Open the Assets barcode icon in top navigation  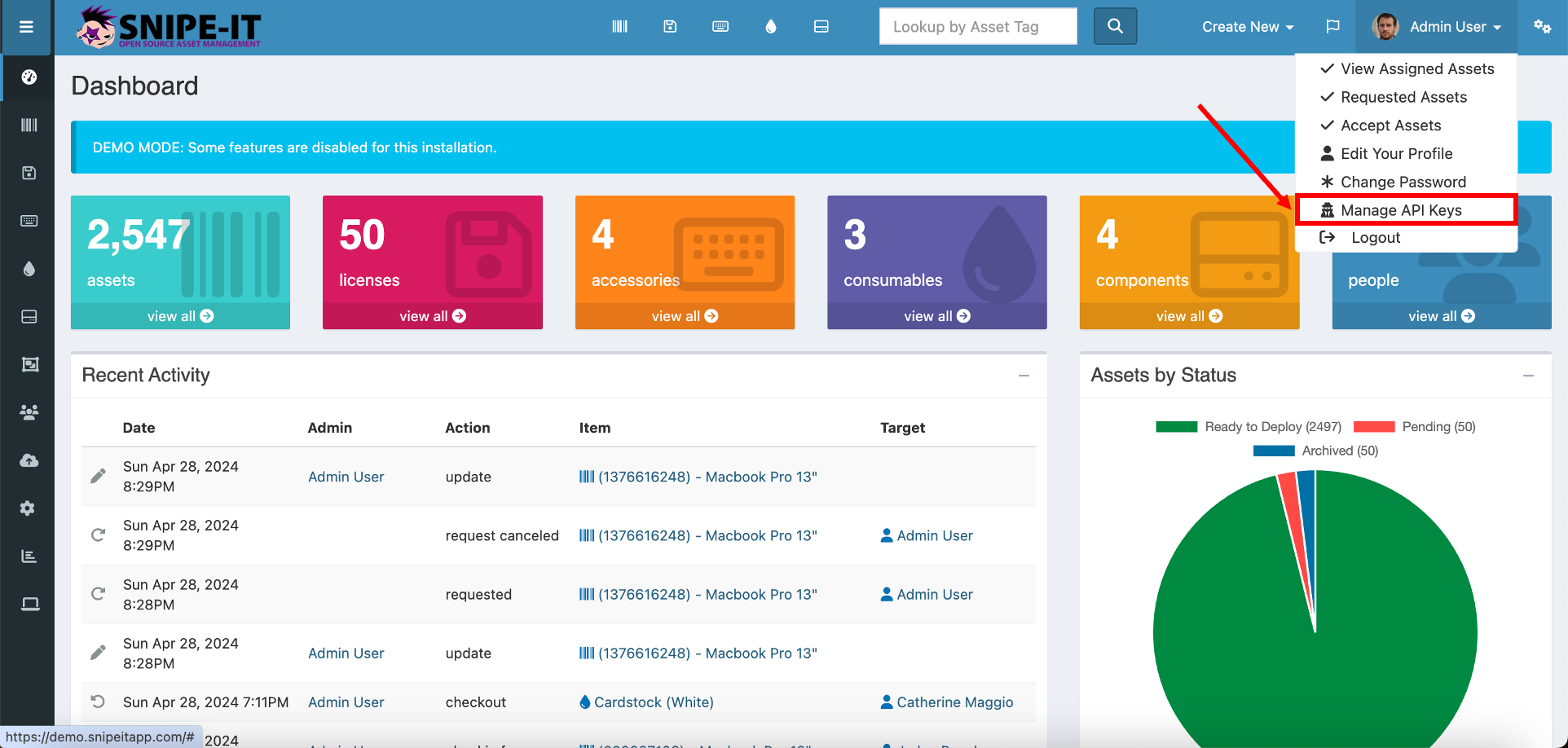pos(619,26)
